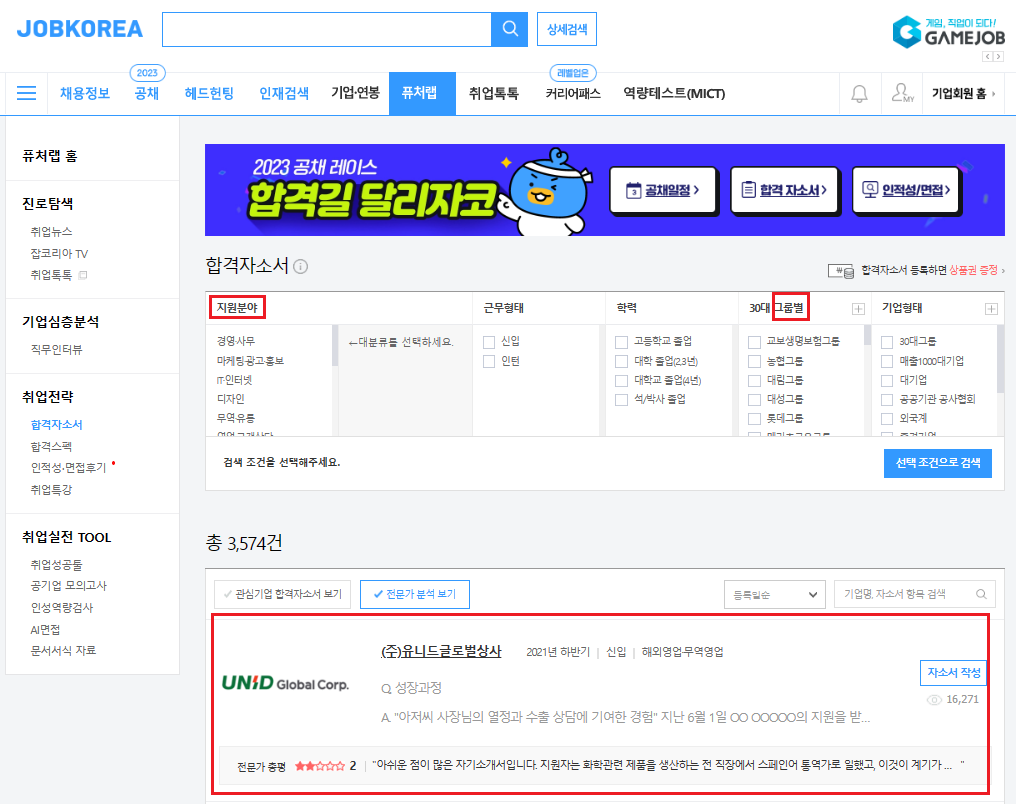The image size is (1016, 804).
Task: Open the GAMEJOB banner logo
Action: point(949,32)
